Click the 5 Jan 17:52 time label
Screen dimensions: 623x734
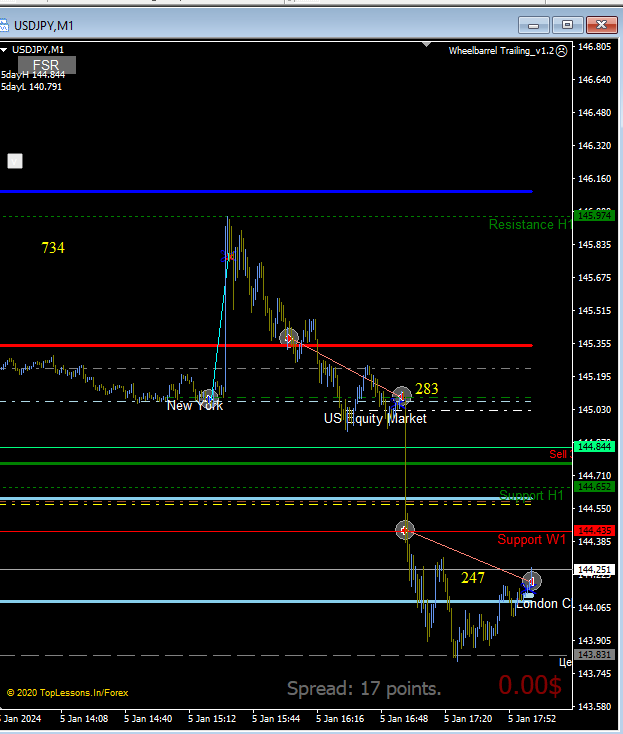(532, 719)
